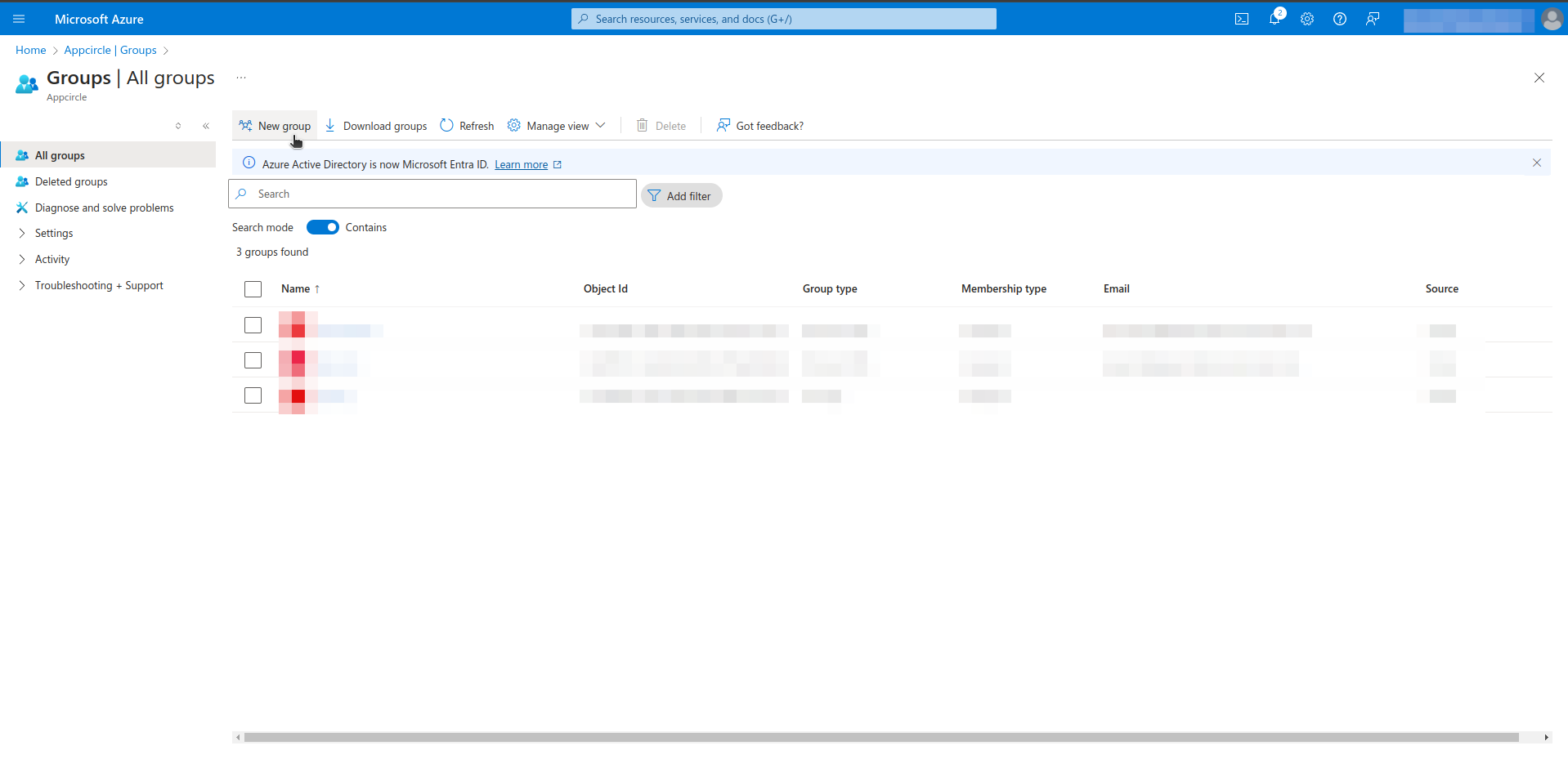Click the horizontal scrollbar thumb

pos(881,737)
